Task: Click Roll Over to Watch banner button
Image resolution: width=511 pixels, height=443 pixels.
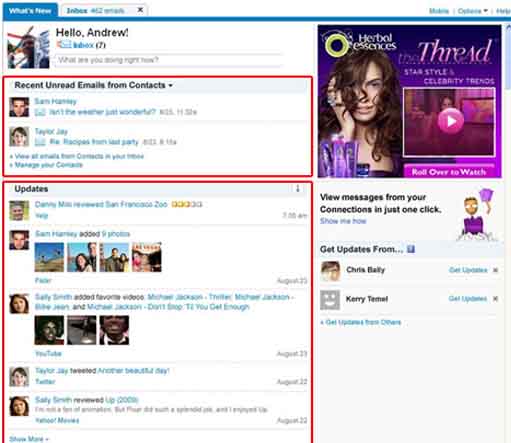Action: (449, 172)
